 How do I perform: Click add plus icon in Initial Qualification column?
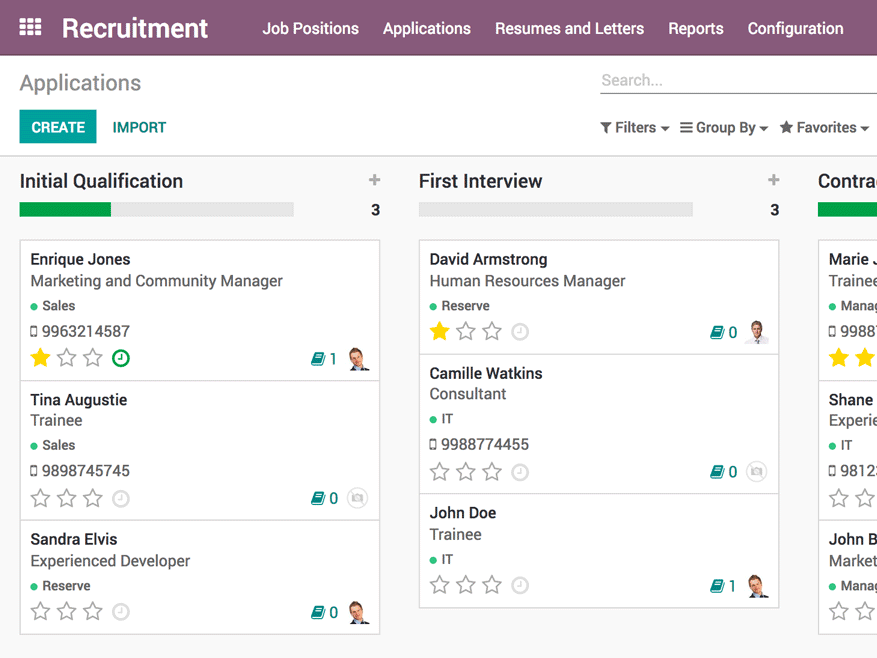click(374, 180)
